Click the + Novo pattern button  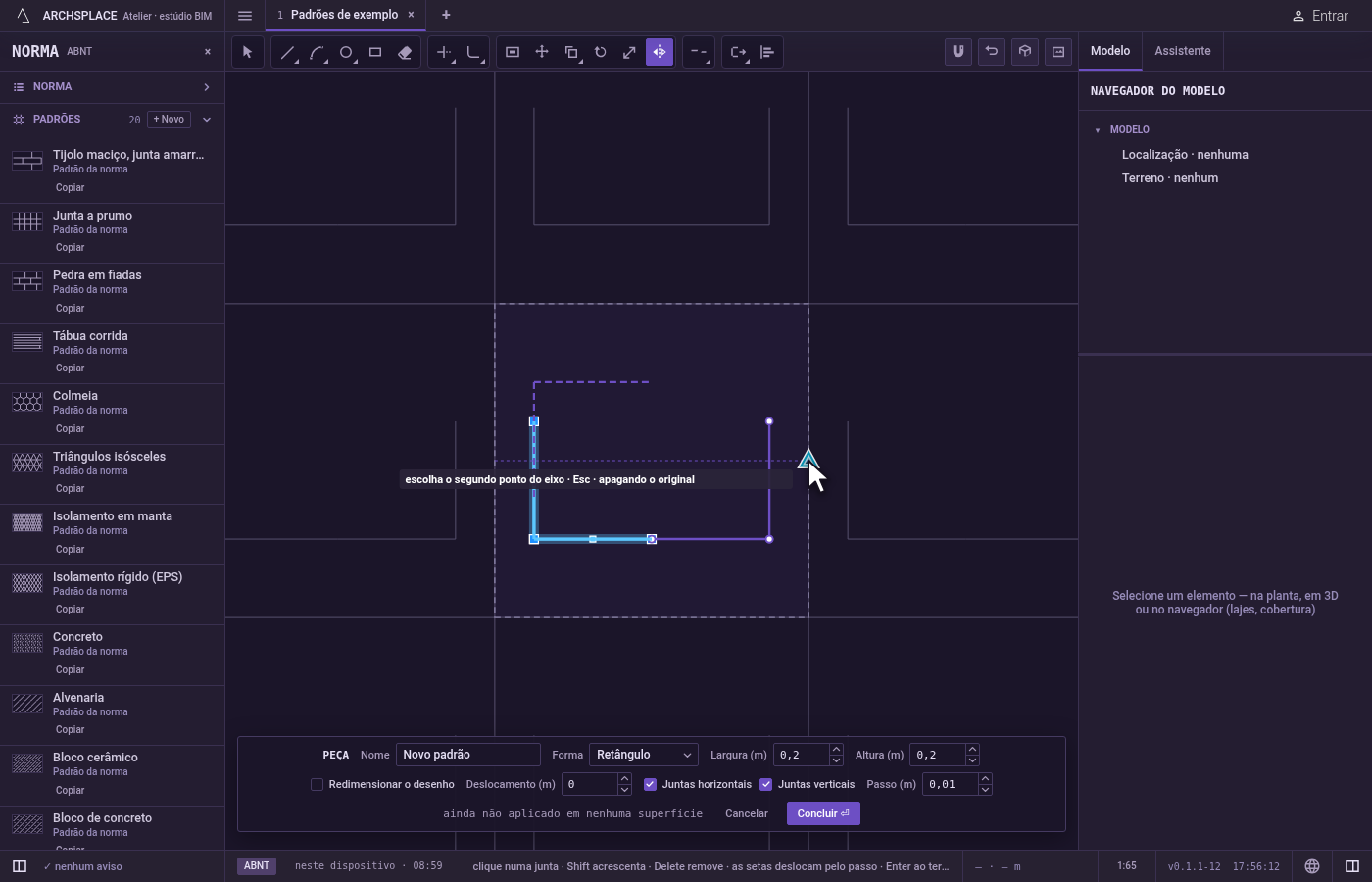click(169, 120)
